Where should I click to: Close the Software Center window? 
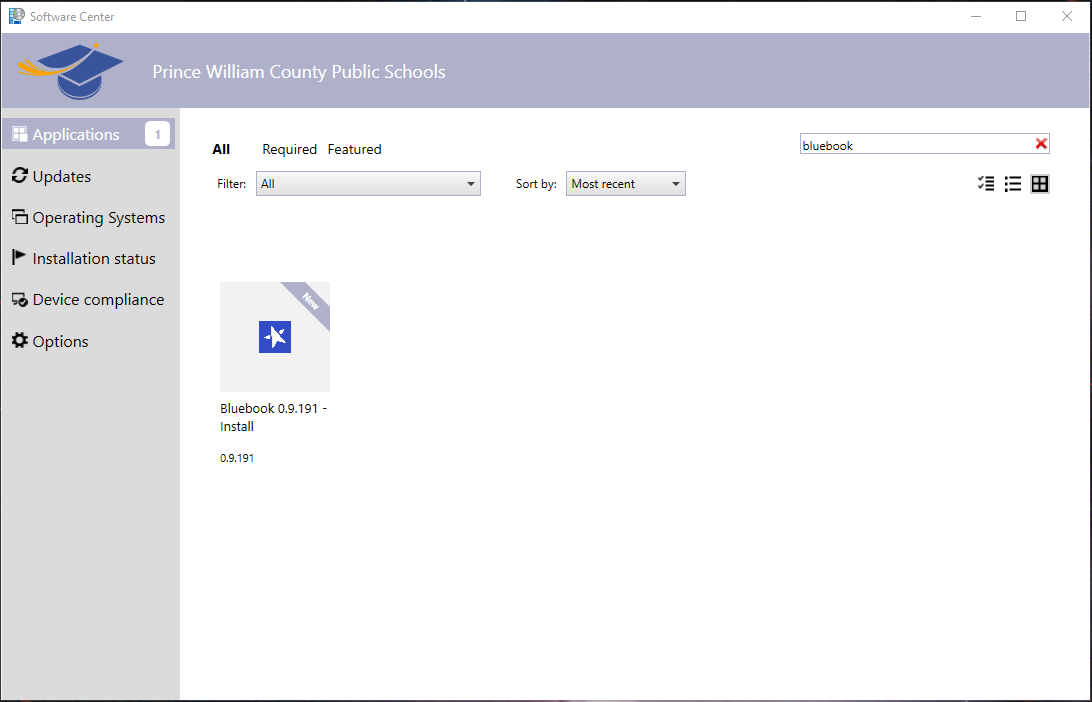[x=1067, y=16]
